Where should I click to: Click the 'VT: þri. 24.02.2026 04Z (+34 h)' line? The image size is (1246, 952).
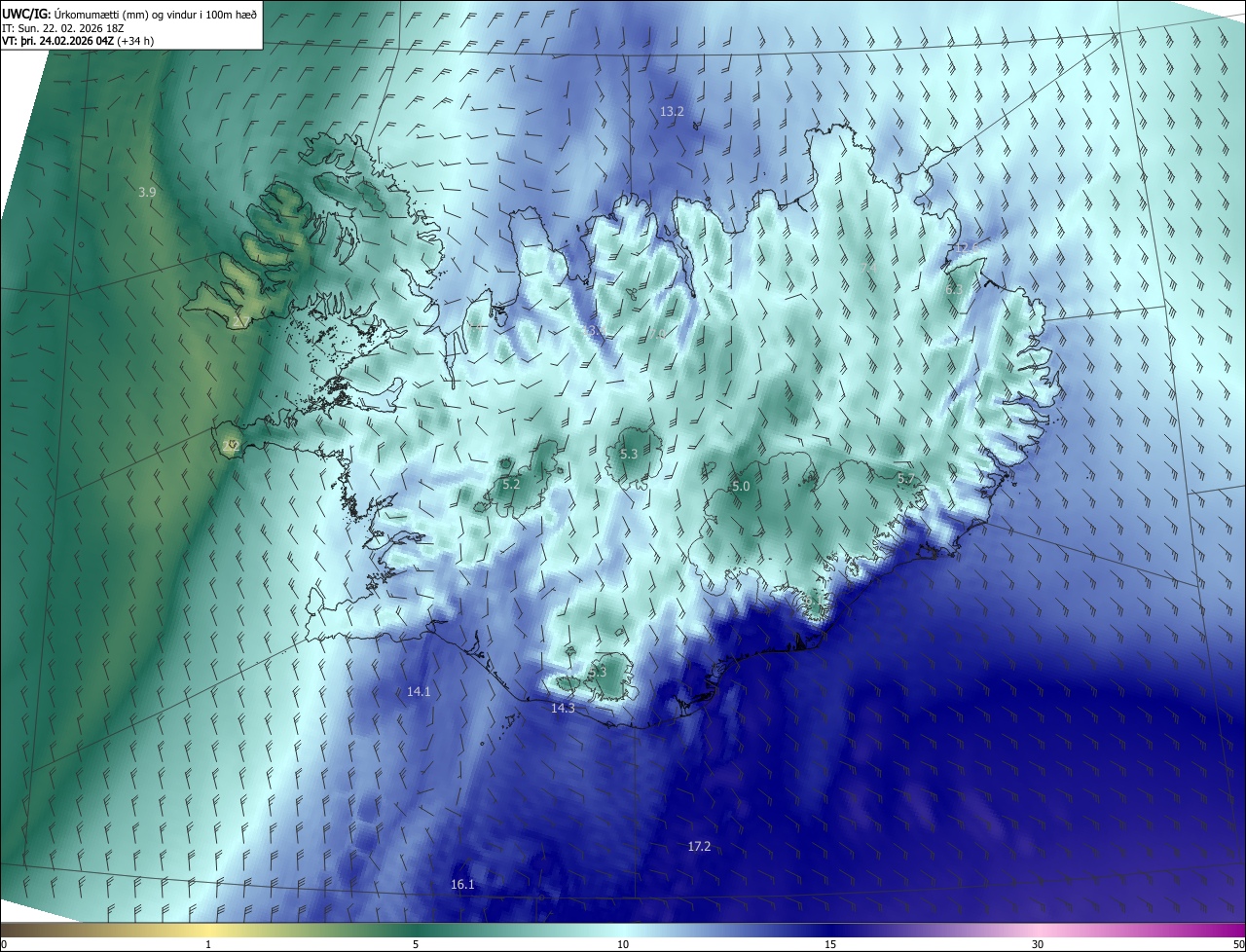click(x=78, y=41)
